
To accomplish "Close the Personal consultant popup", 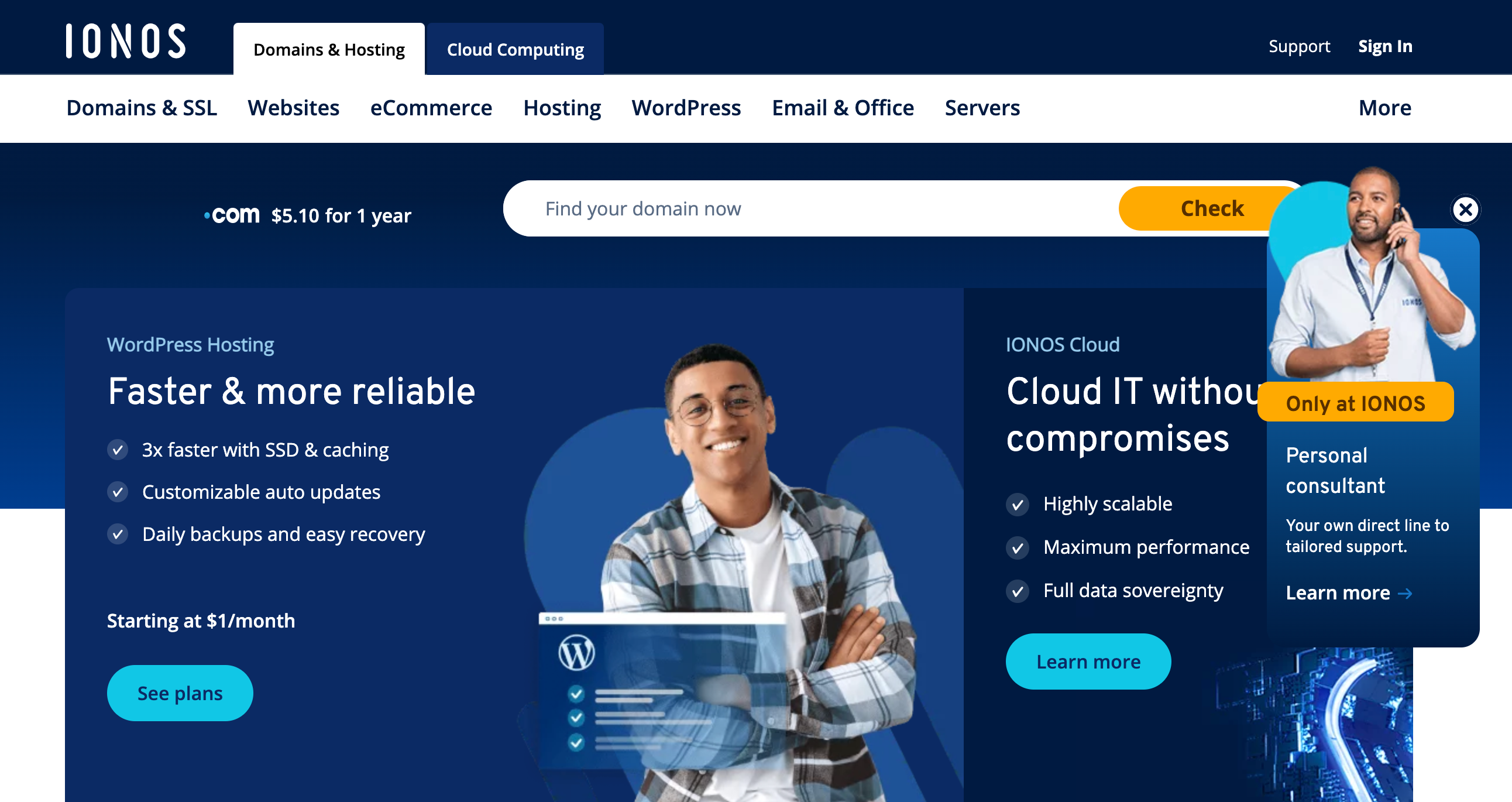I will pyautogui.click(x=1465, y=210).
